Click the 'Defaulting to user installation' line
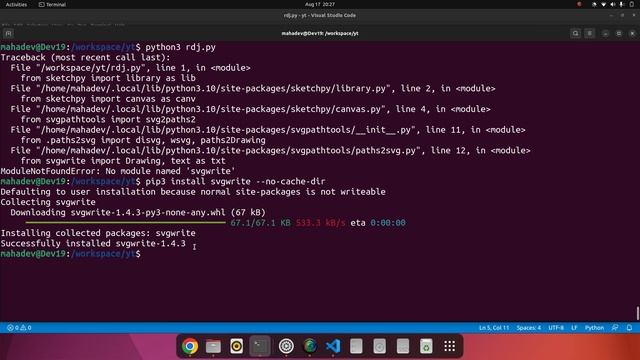The width and height of the screenshot is (640, 360). tap(193, 192)
